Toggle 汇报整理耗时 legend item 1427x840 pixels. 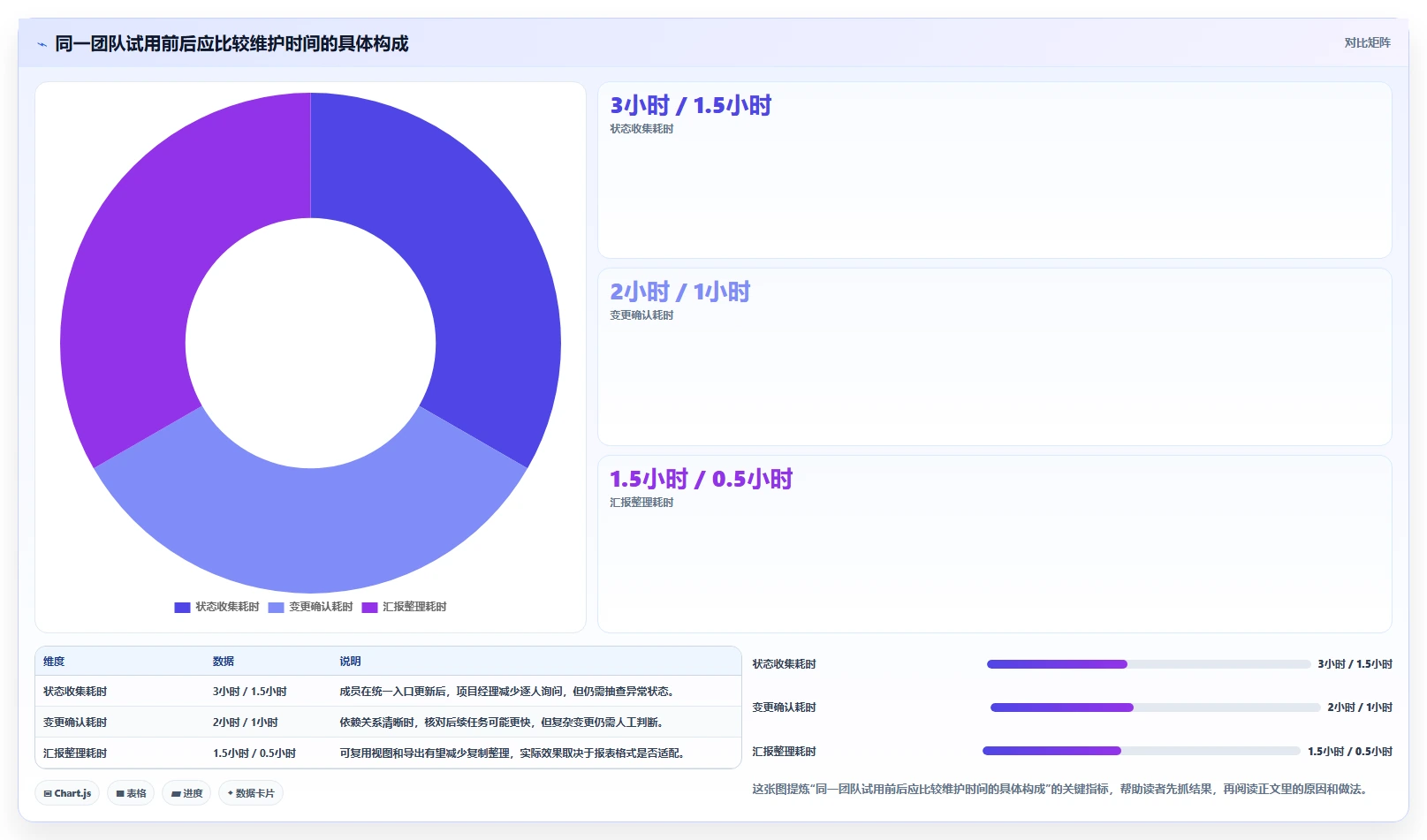click(404, 607)
